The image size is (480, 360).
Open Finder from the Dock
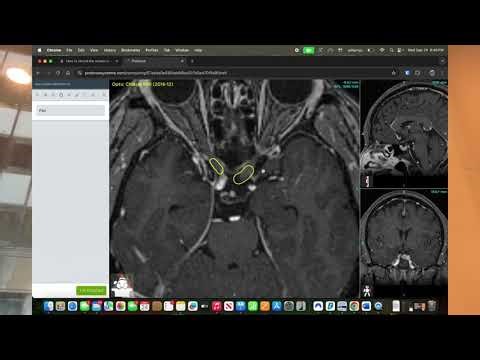[49, 306]
